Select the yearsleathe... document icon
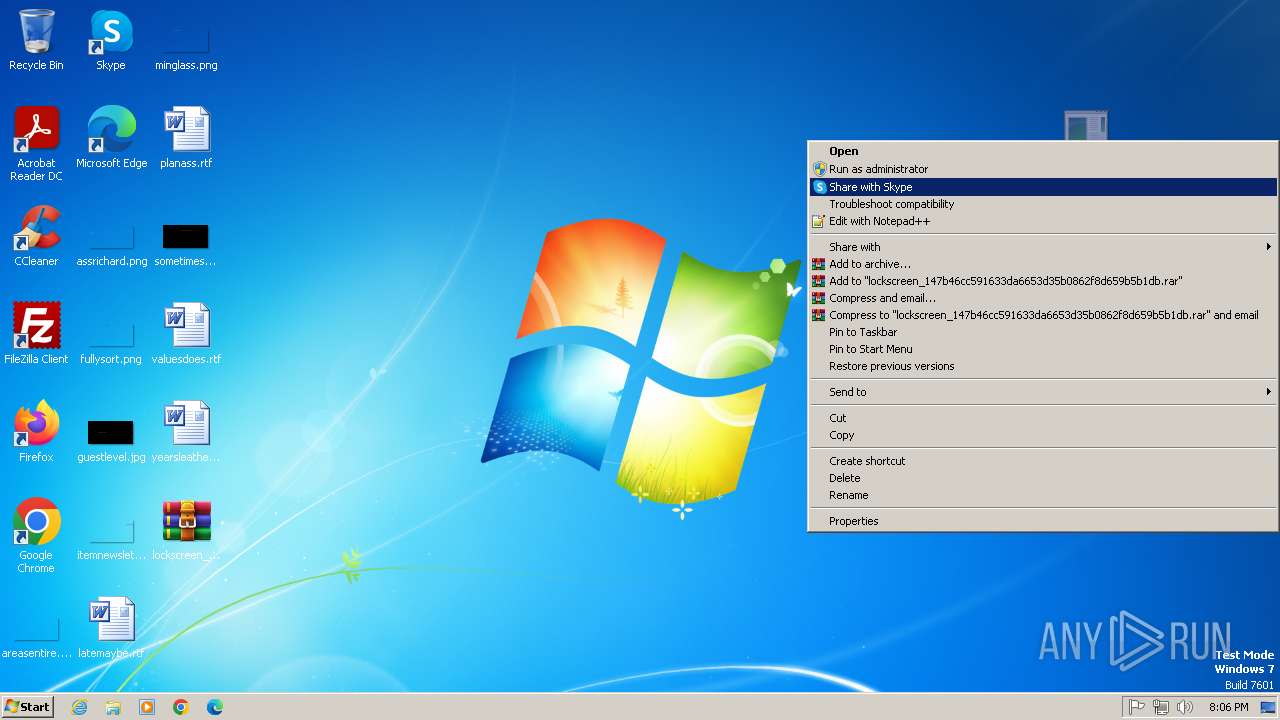 [x=186, y=431]
